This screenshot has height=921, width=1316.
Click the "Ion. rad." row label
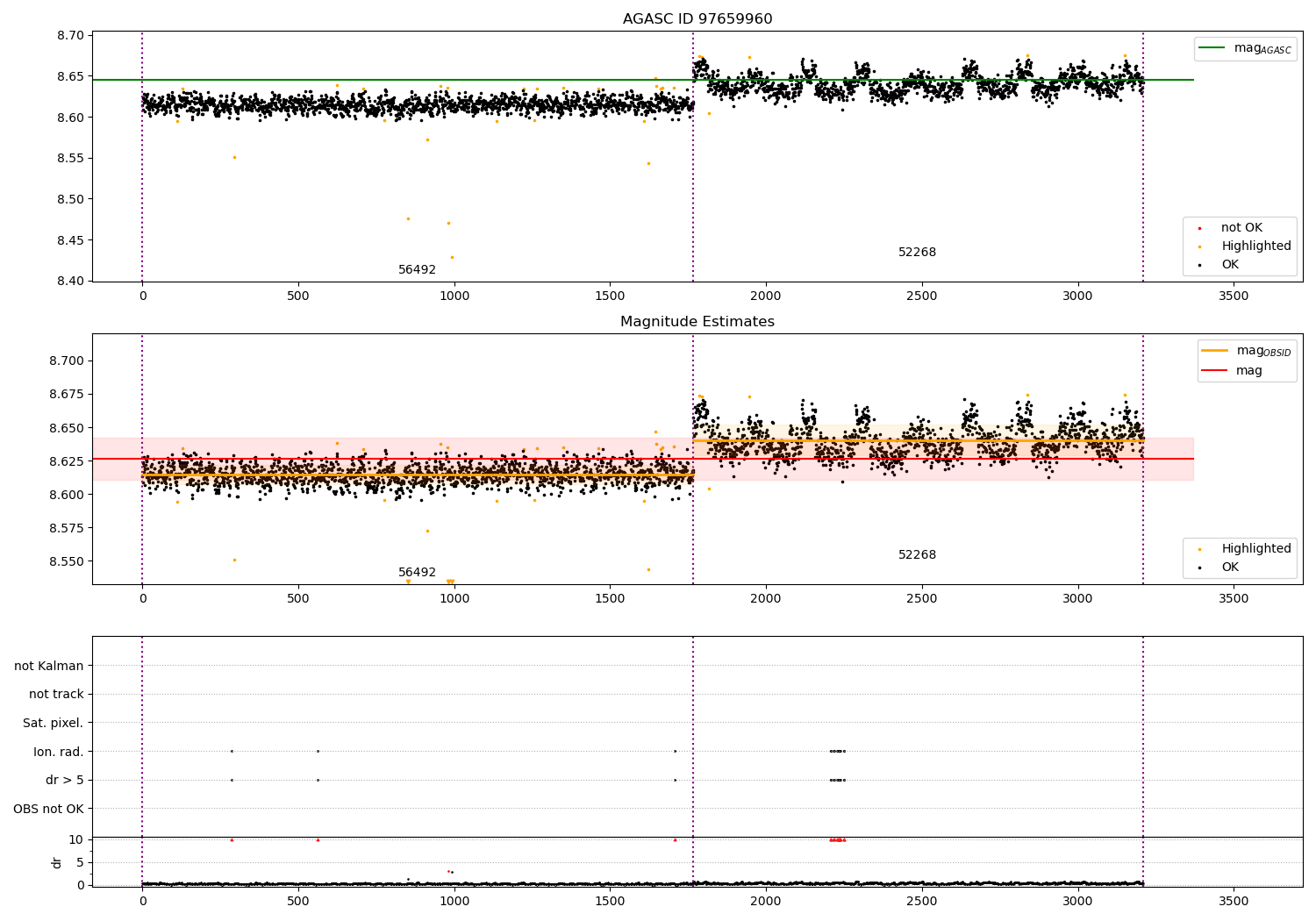pos(59,752)
